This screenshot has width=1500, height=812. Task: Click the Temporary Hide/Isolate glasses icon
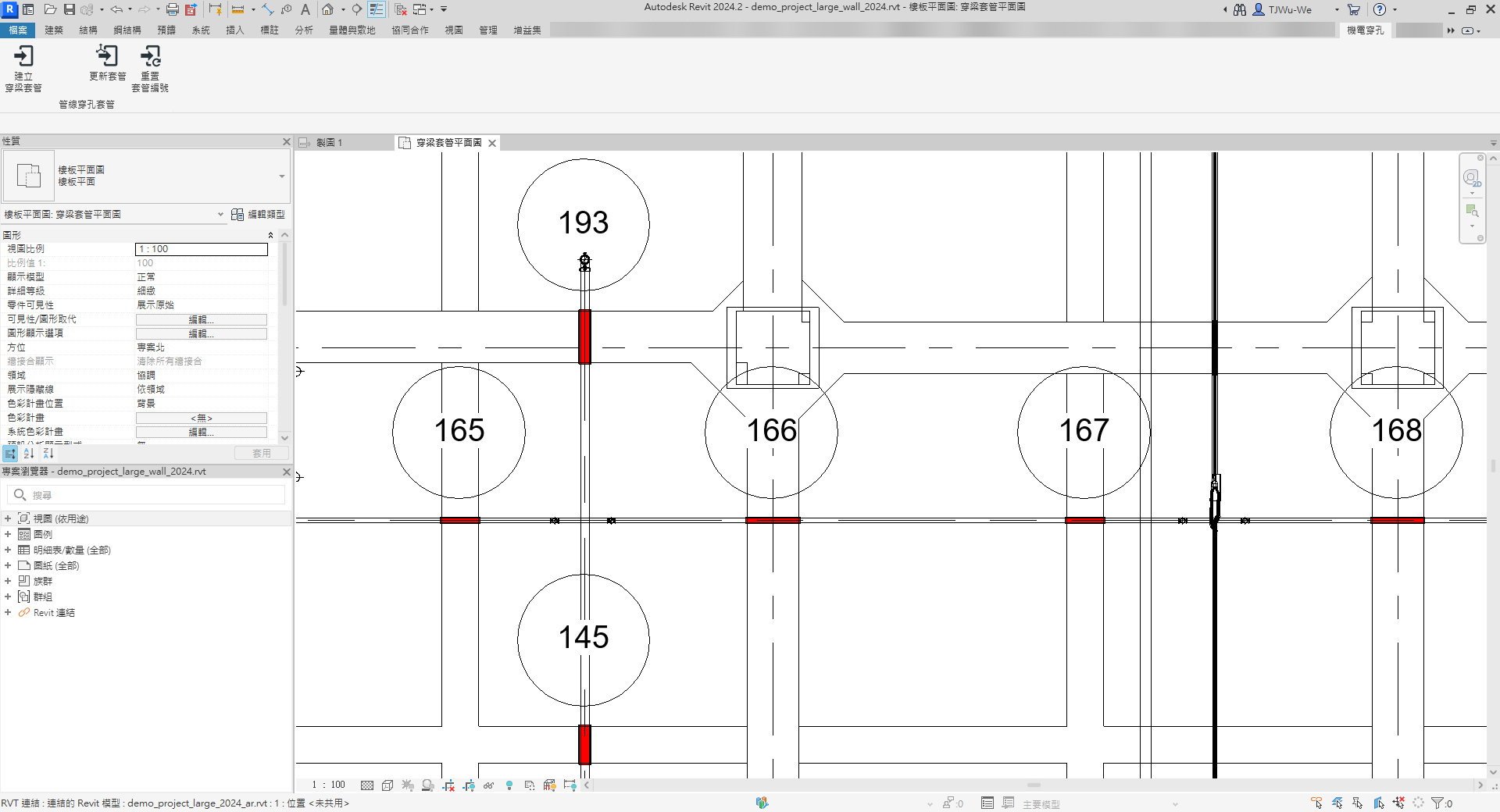click(489, 785)
